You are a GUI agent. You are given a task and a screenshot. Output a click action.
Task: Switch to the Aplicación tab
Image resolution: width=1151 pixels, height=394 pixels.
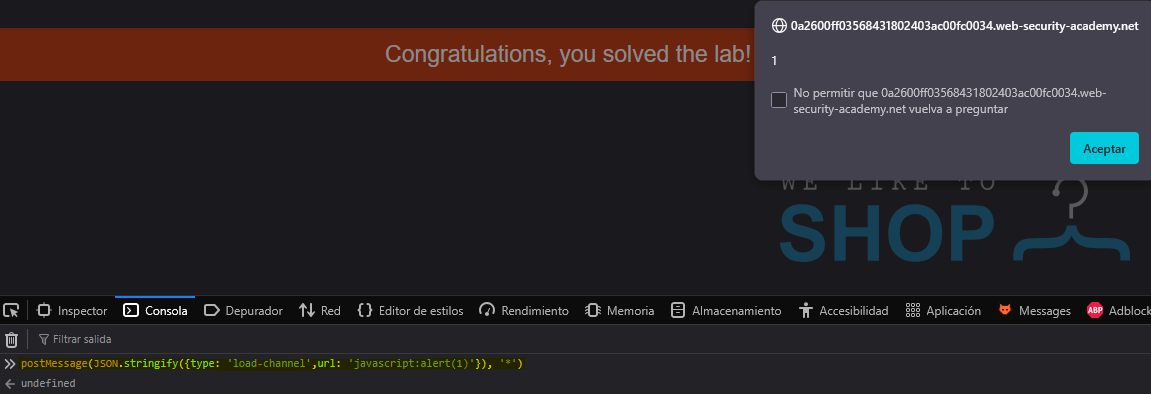(x=943, y=310)
